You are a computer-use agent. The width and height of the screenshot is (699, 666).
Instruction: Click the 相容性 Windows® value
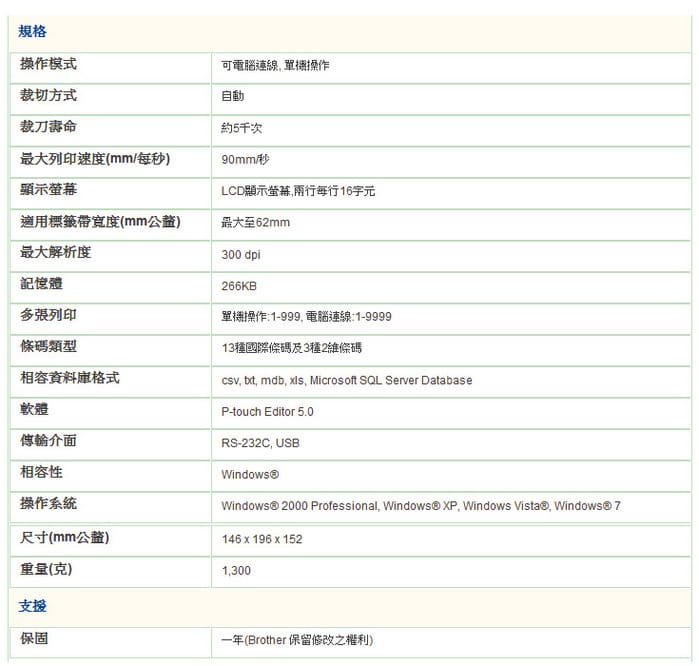coord(250,475)
